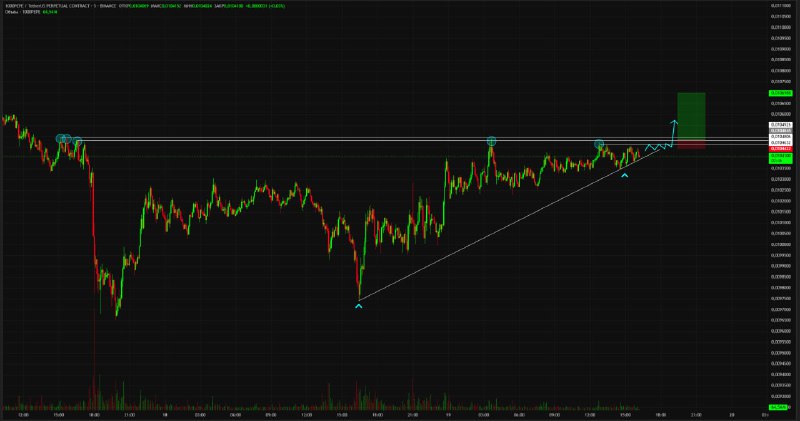Click the date label 18 on the time axis

coord(164,415)
